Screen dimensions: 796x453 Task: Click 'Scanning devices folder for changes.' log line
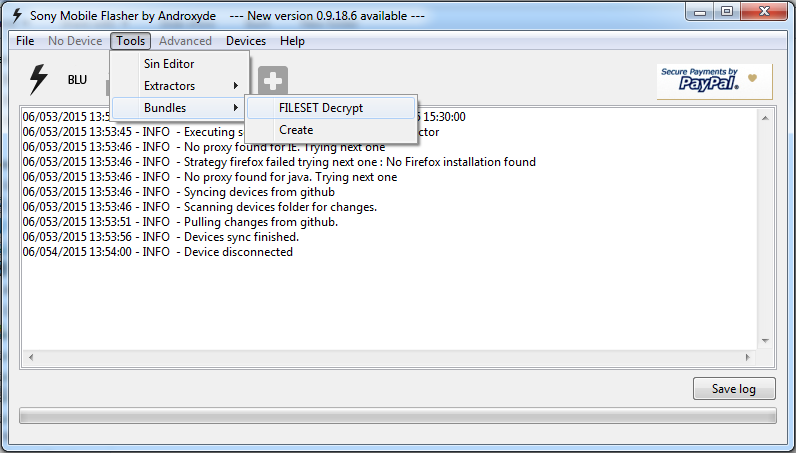click(x=200, y=207)
